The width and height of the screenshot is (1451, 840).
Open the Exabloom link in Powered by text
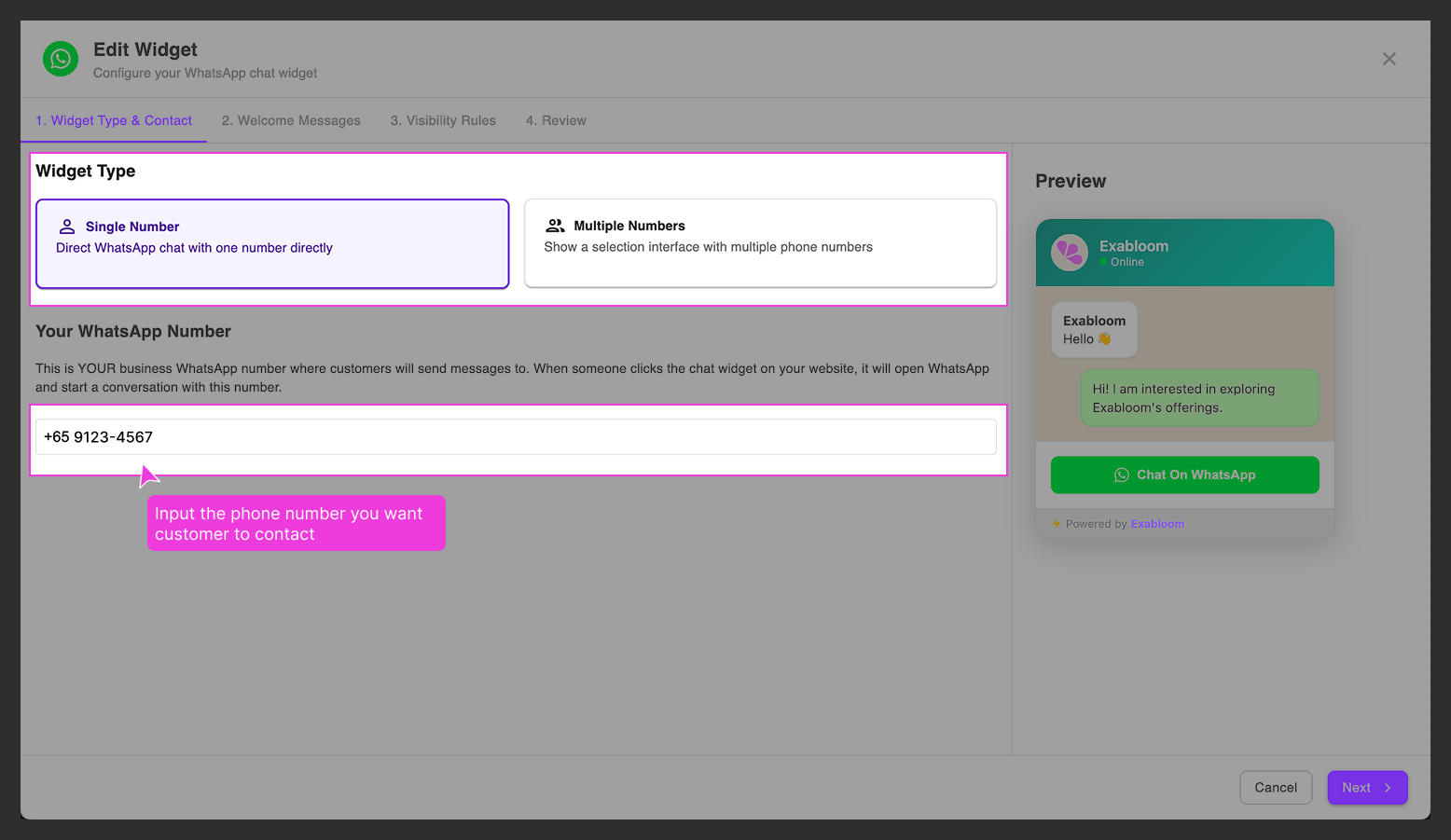[x=1157, y=523]
